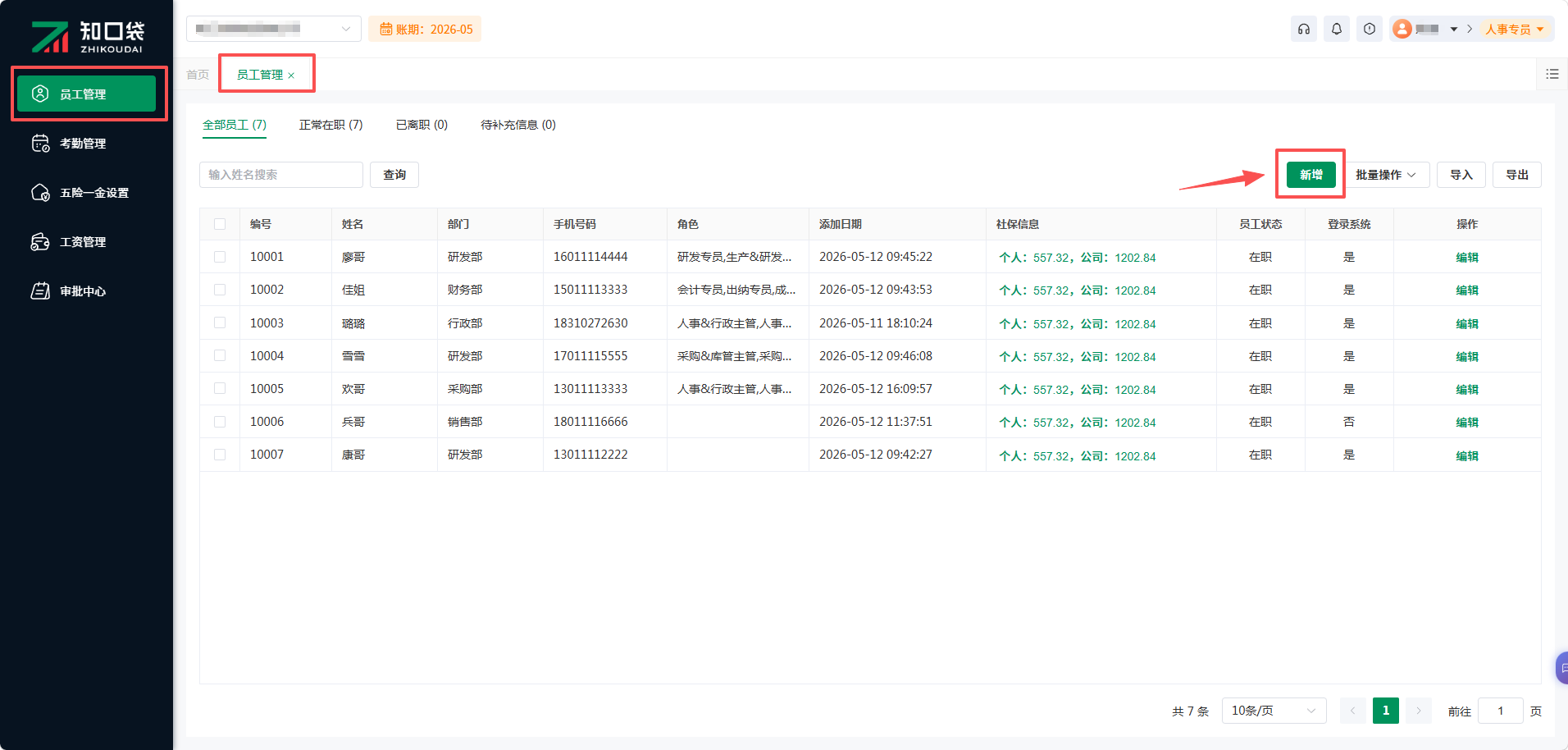Image resolution: width=1568 pixels, height=750 pixels.
Task: Edit employee 欢哥 via 编辑 link
Action: pos(1467,390)
